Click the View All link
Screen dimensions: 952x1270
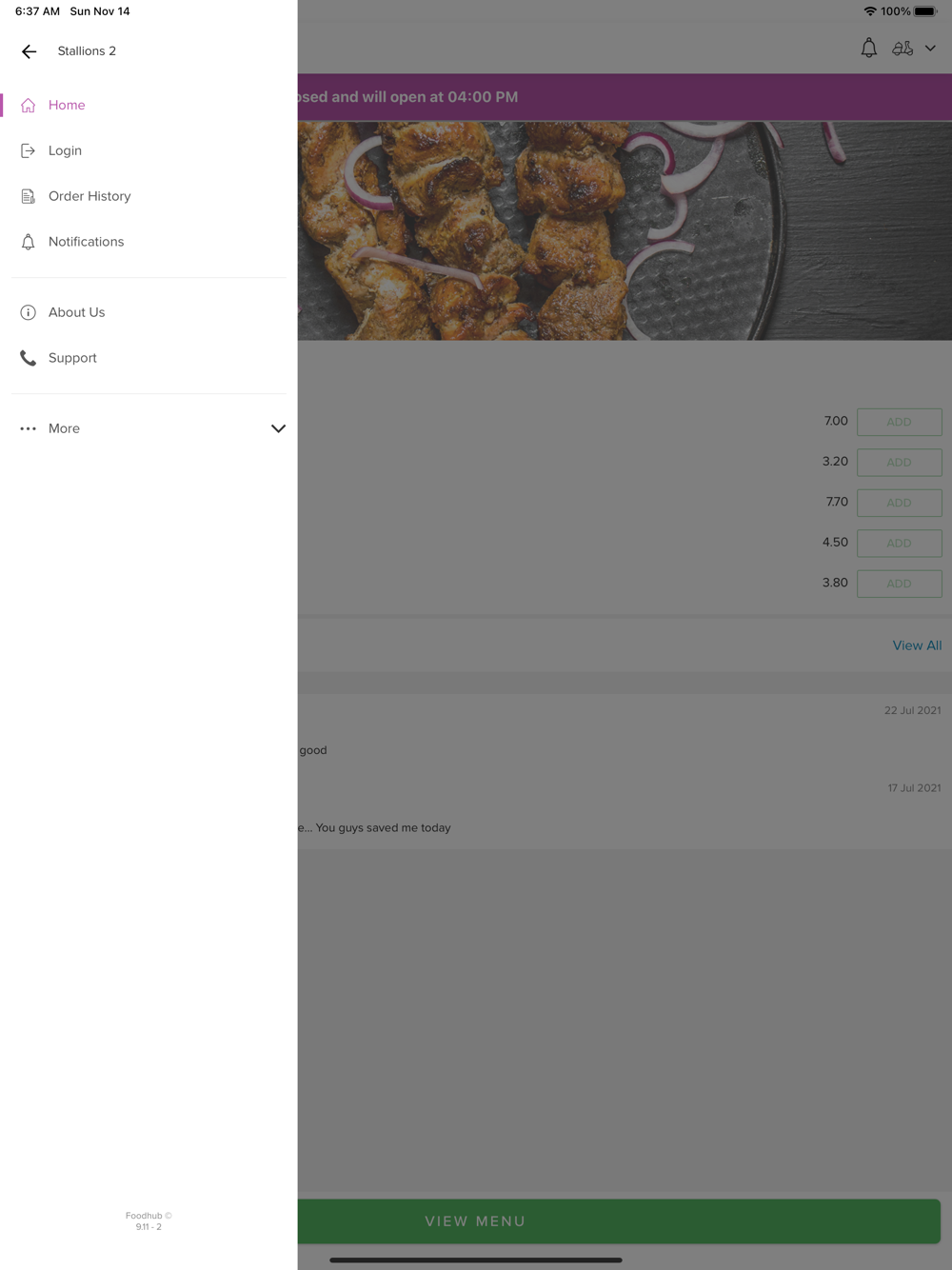917,645
